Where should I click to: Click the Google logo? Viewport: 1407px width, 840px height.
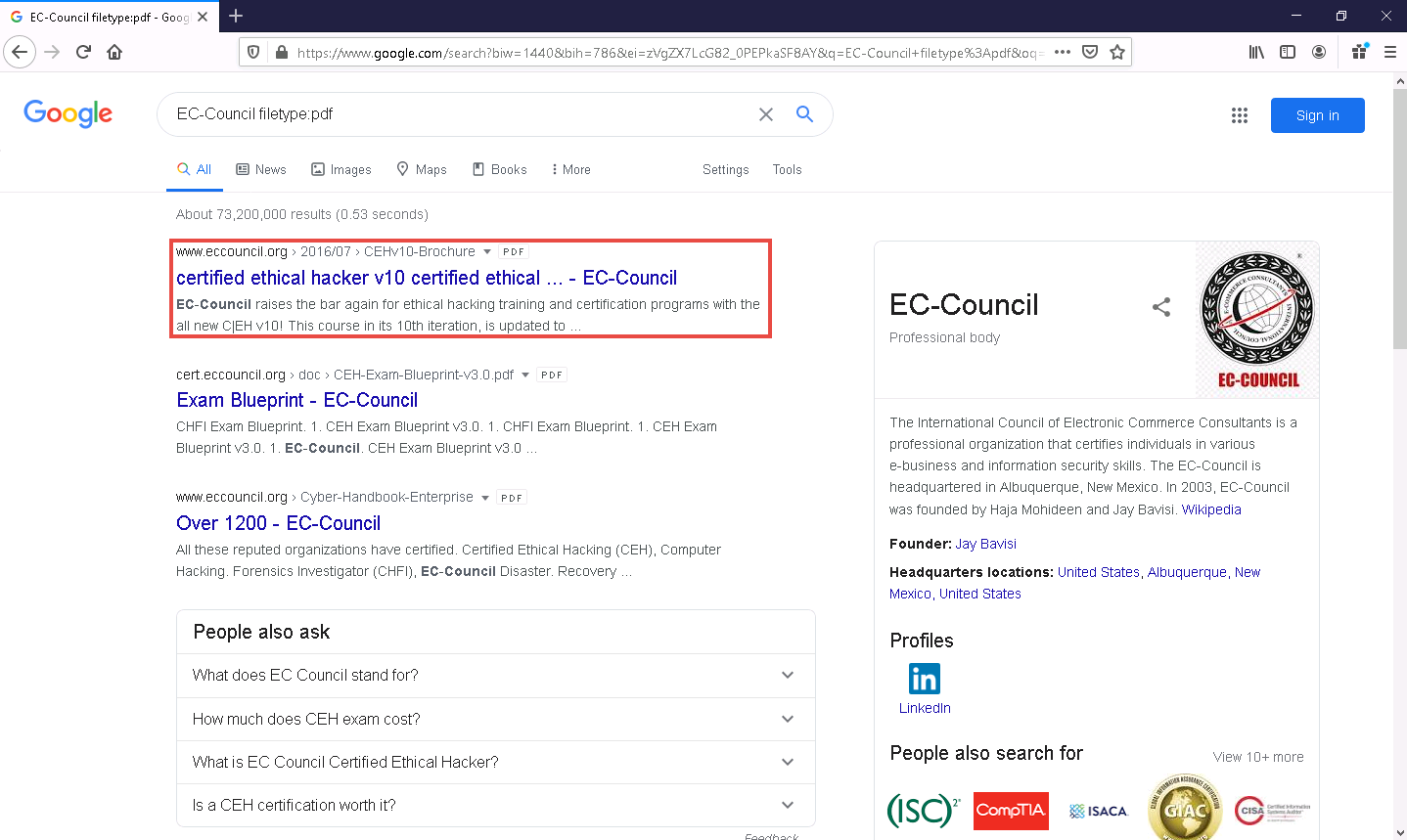68,113
